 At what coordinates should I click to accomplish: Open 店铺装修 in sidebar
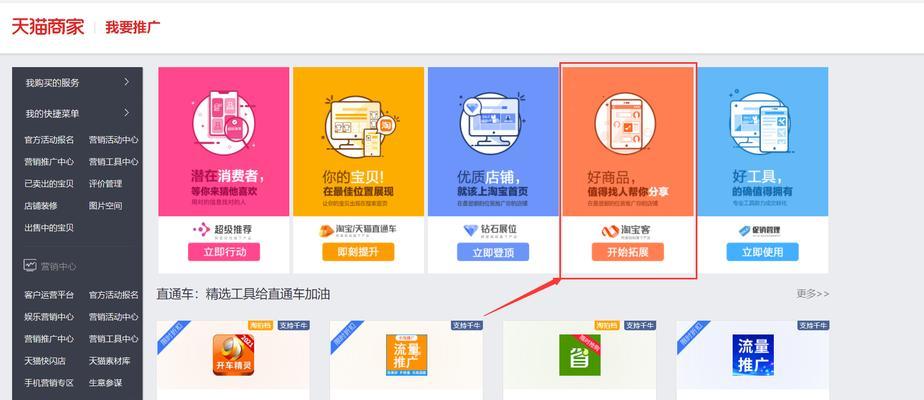[41, 206]
